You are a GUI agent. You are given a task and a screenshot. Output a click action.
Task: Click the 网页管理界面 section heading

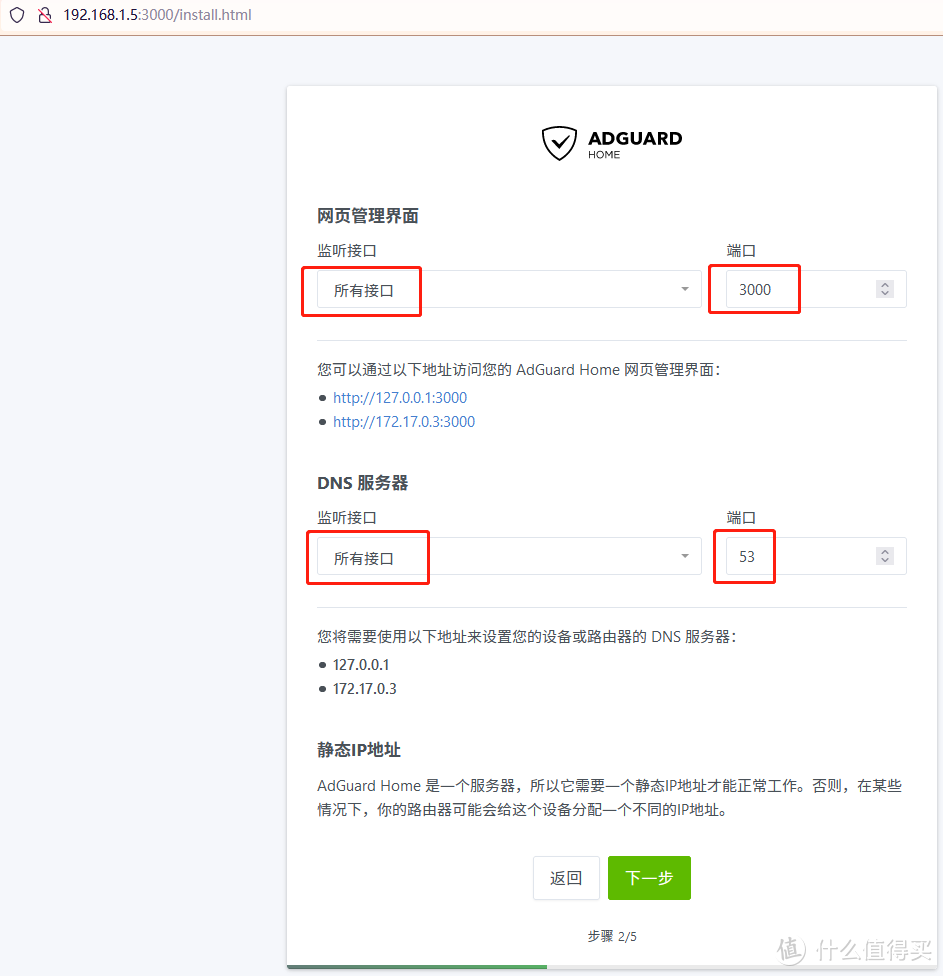click(368, 216)
